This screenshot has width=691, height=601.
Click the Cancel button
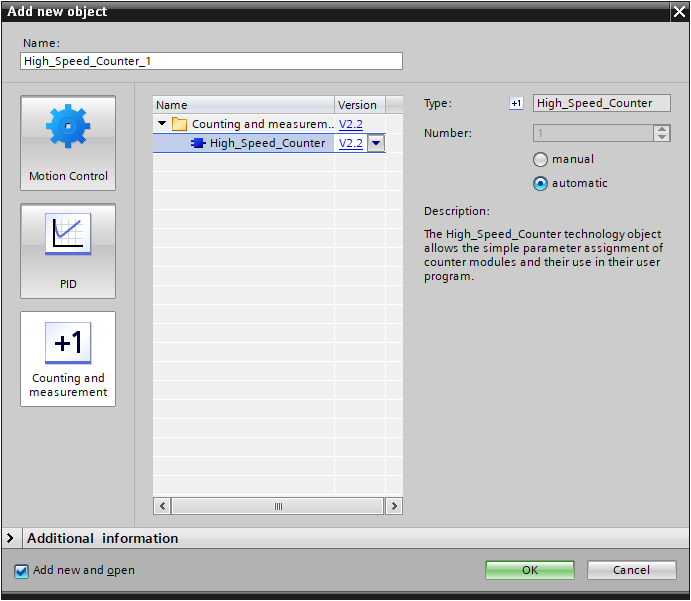[x=632, y=570]
